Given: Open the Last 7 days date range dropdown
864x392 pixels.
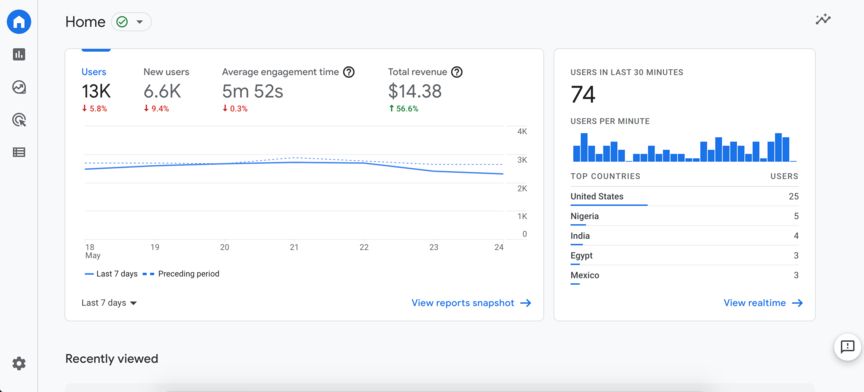Looking at the screenshot, I should pyautogui.click(x=109, y=303).
